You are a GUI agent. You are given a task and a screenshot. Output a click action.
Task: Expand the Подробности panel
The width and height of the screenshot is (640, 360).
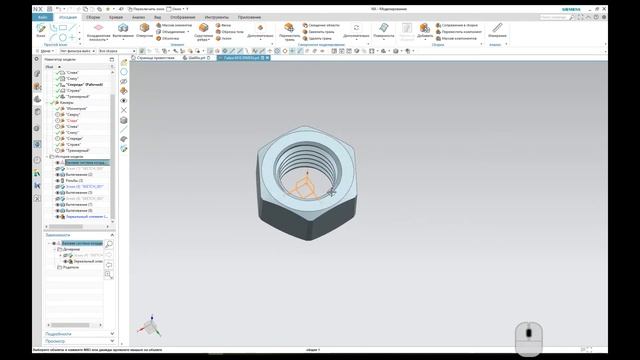112,334
